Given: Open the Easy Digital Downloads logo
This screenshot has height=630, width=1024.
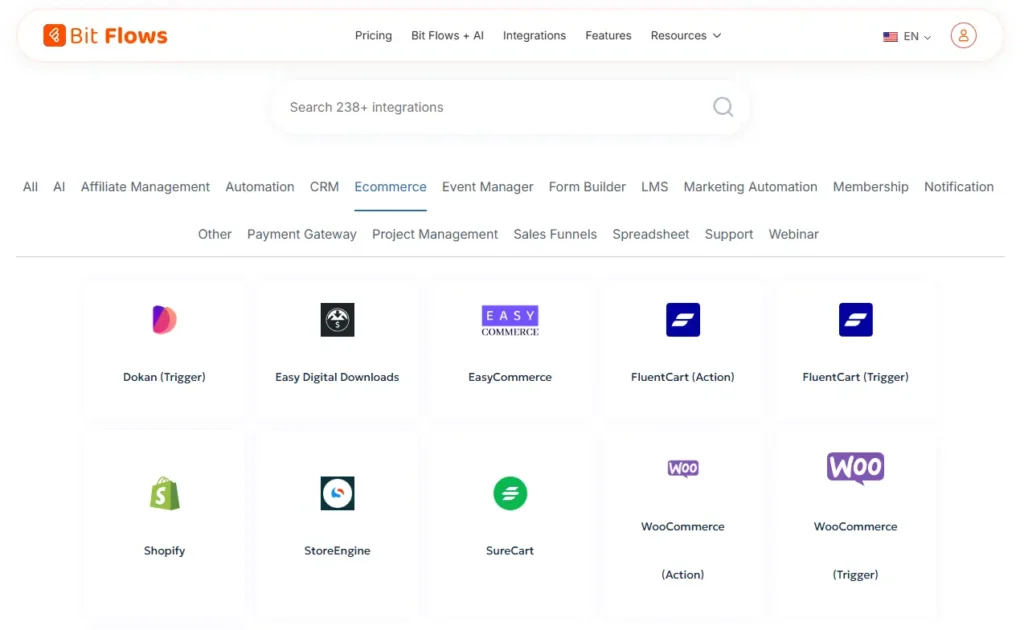Looking at the screenshot, I should click(x=338, y=320).
